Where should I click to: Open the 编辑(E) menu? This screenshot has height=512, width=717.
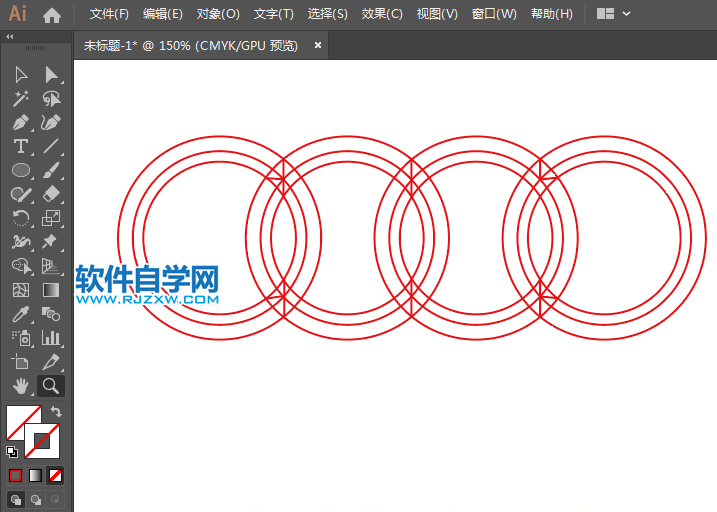click(162, 14)
